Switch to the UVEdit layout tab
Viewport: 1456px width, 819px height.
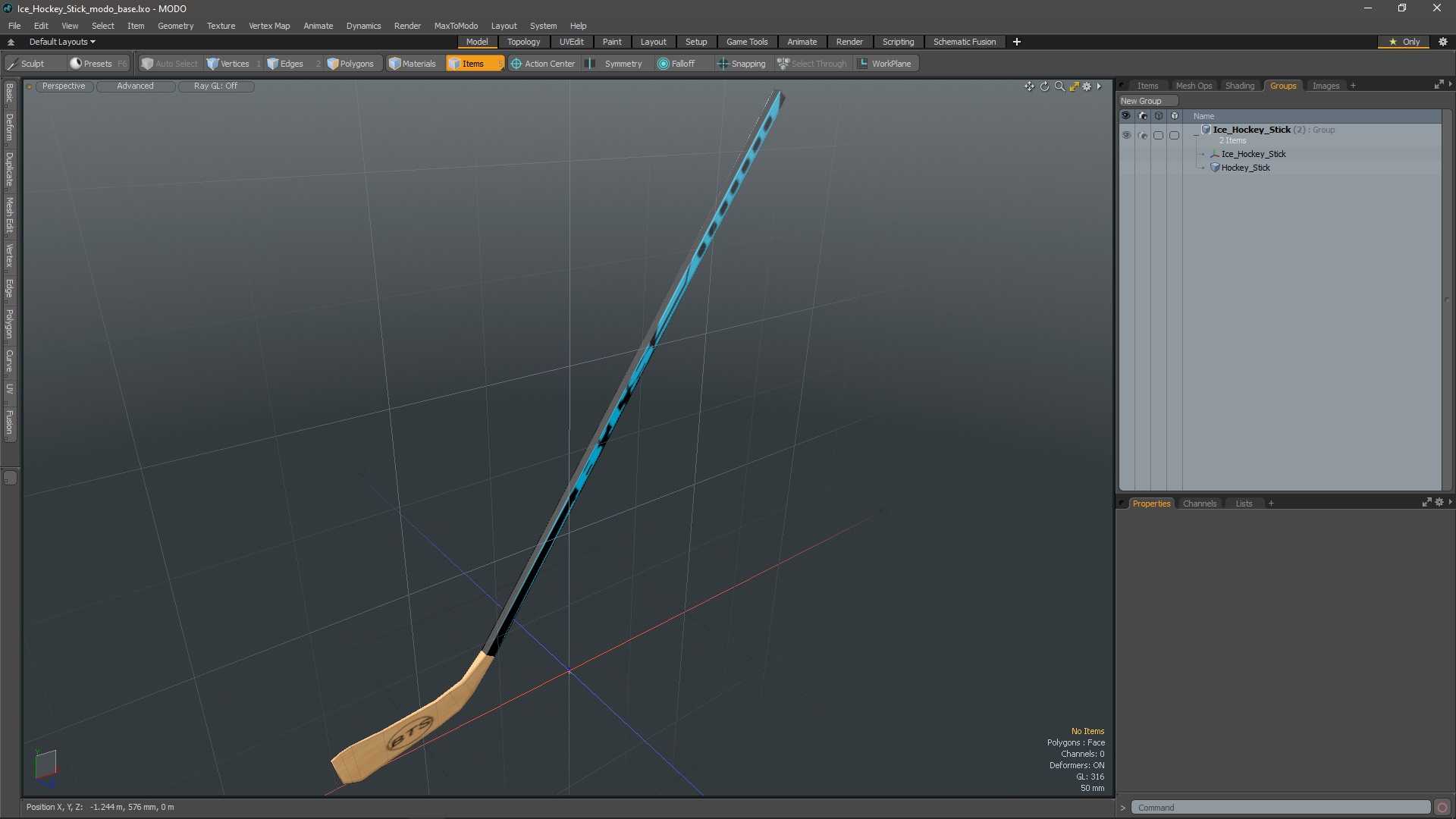pos(571,42)
